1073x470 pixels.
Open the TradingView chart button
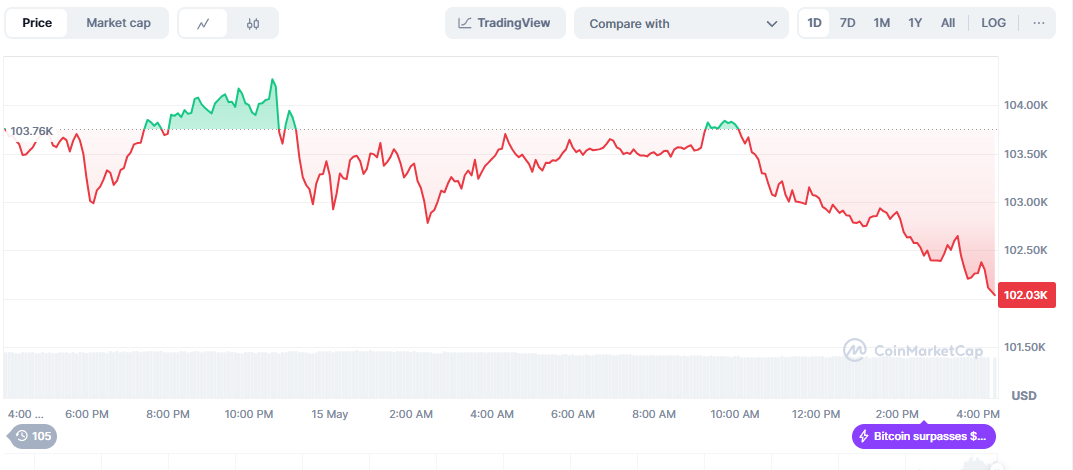coord(505,23)
